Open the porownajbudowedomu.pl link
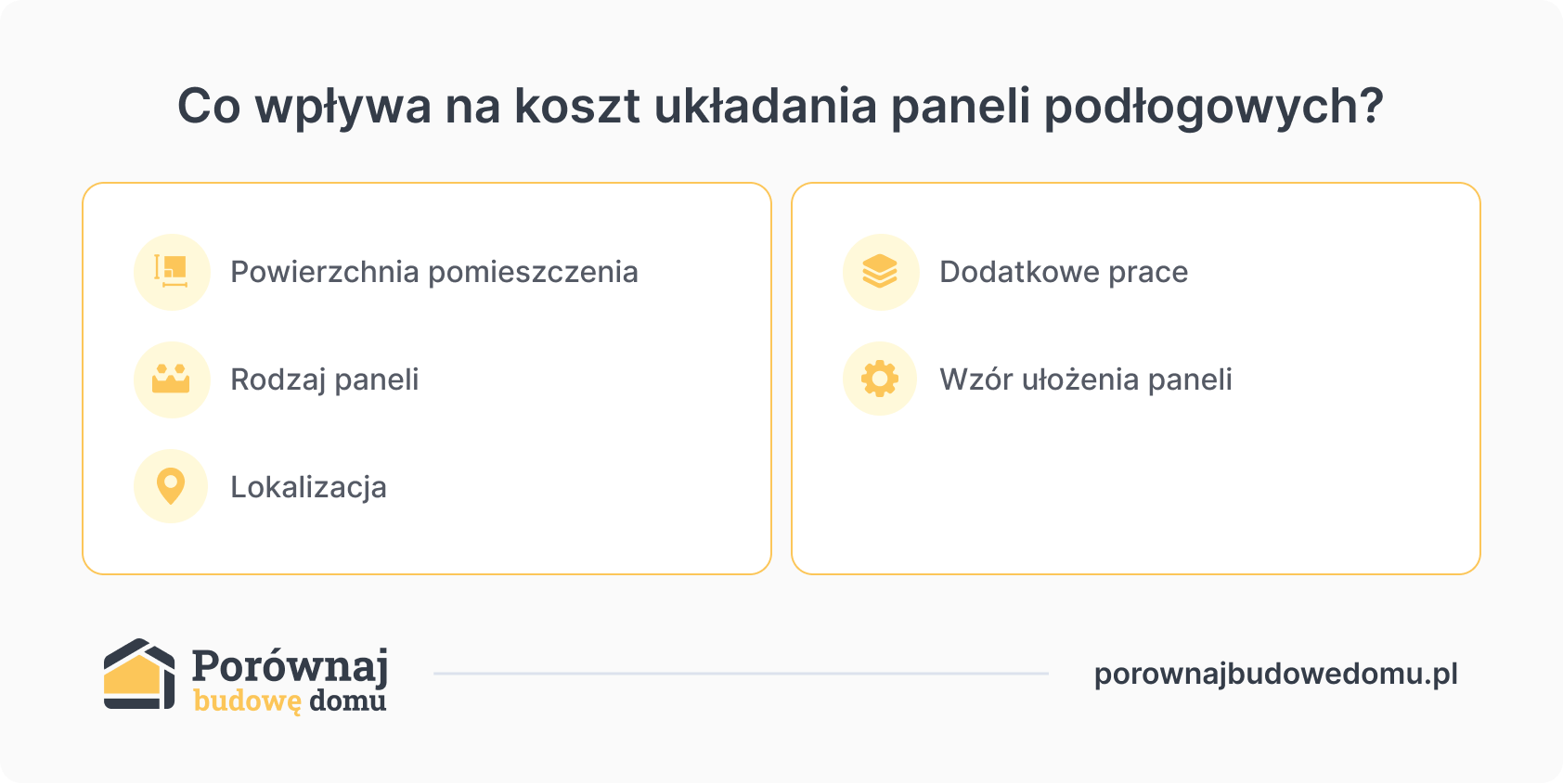1563x784 pixels. point(1276,674)
